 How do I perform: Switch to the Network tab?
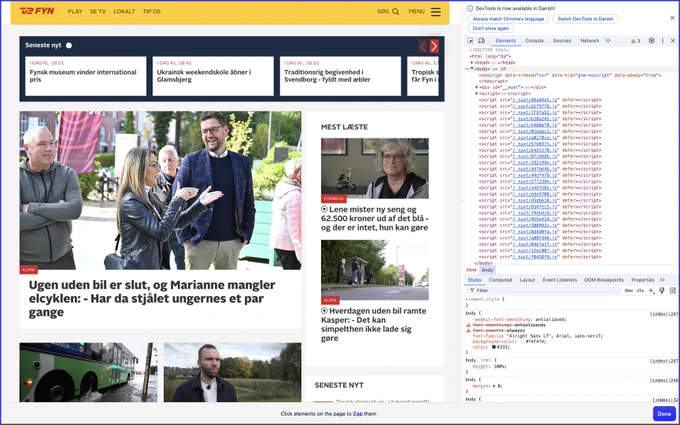coord(590,41)
